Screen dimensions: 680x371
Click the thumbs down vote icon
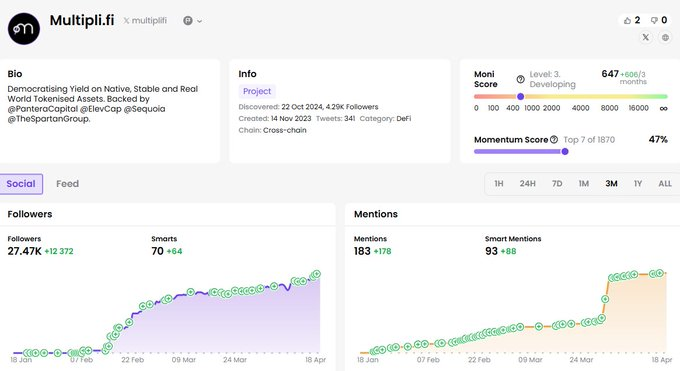[x=654, y=20]
